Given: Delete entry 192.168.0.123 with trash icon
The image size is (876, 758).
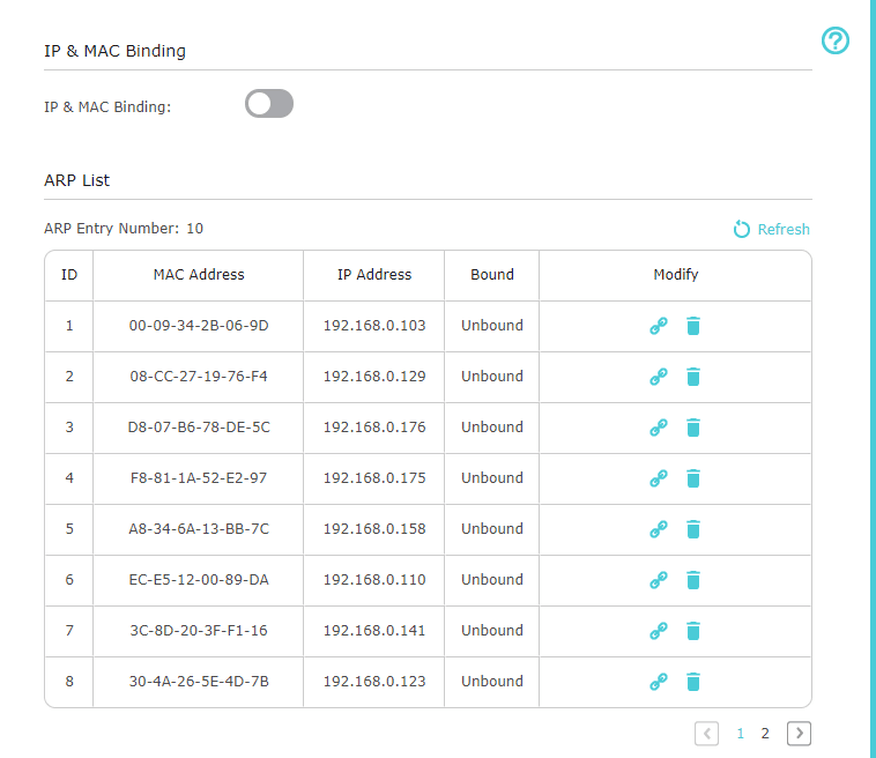Looking at the screenshot, I should pyautogui.click(x=693, y=681).
